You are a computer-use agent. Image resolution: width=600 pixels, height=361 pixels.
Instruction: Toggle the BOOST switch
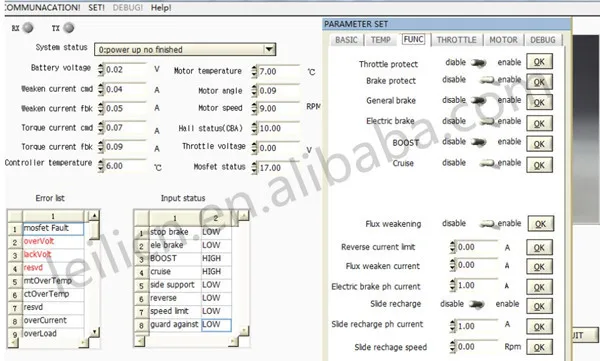click(479, 142)
